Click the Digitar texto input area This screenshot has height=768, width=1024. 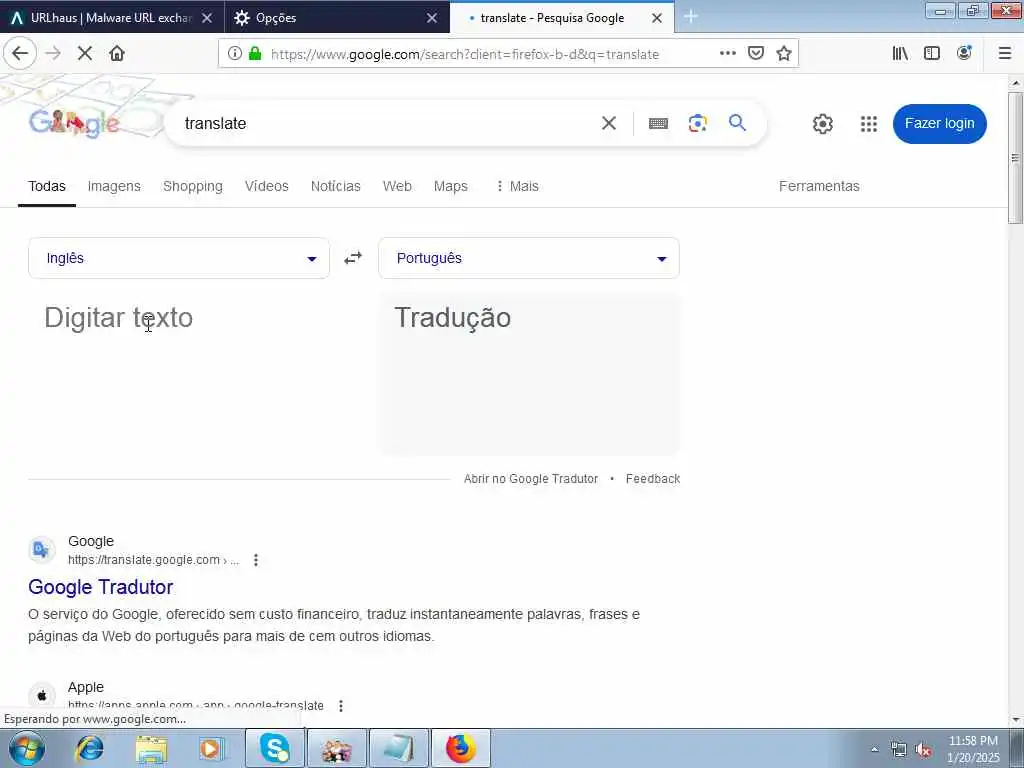179,372
